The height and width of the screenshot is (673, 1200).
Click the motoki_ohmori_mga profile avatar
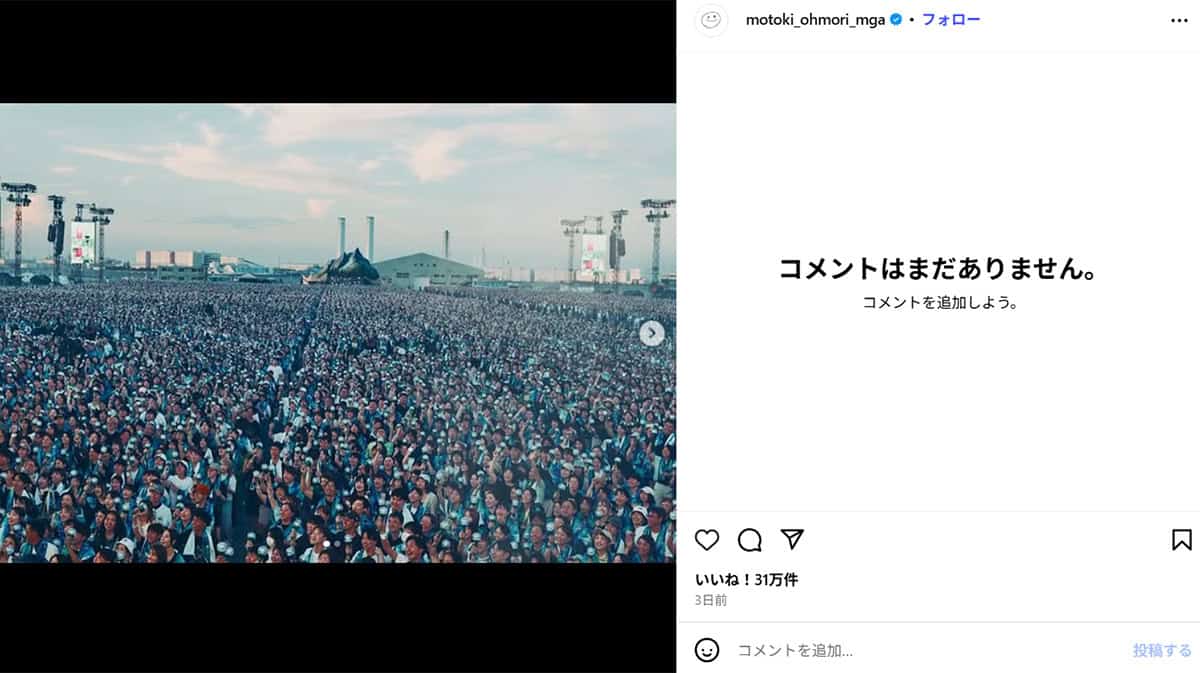(711, 20)
